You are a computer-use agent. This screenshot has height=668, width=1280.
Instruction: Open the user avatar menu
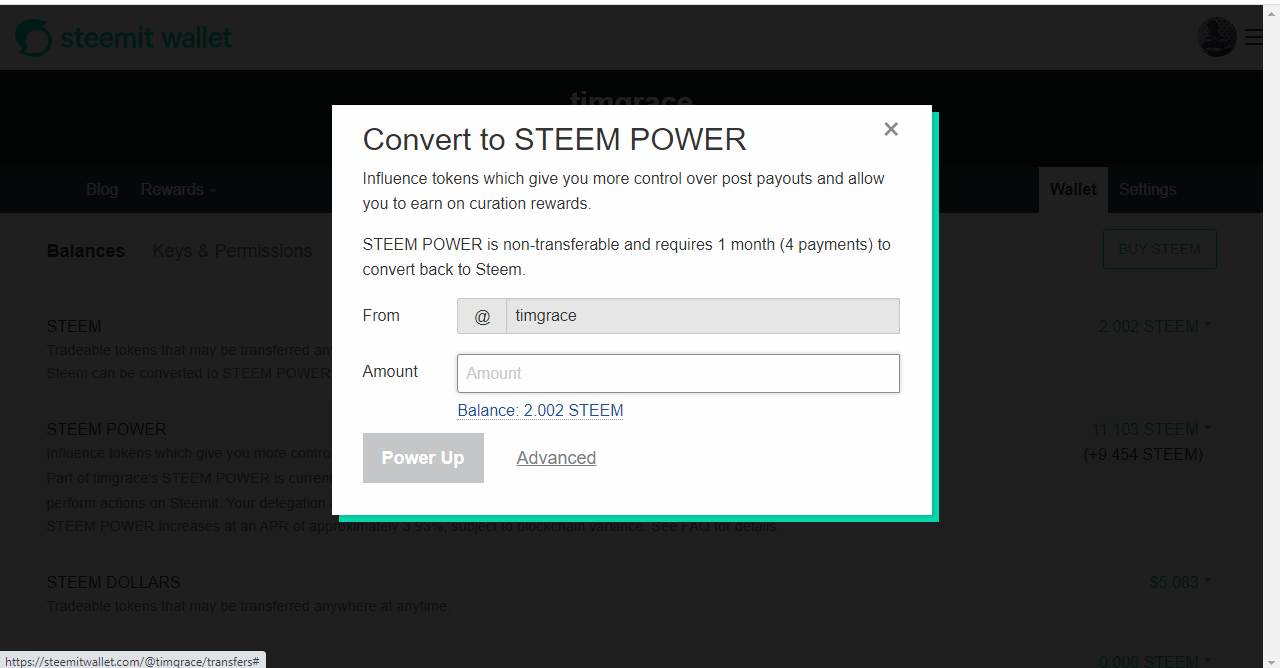pyautogui.click(x=1217, y=37)
